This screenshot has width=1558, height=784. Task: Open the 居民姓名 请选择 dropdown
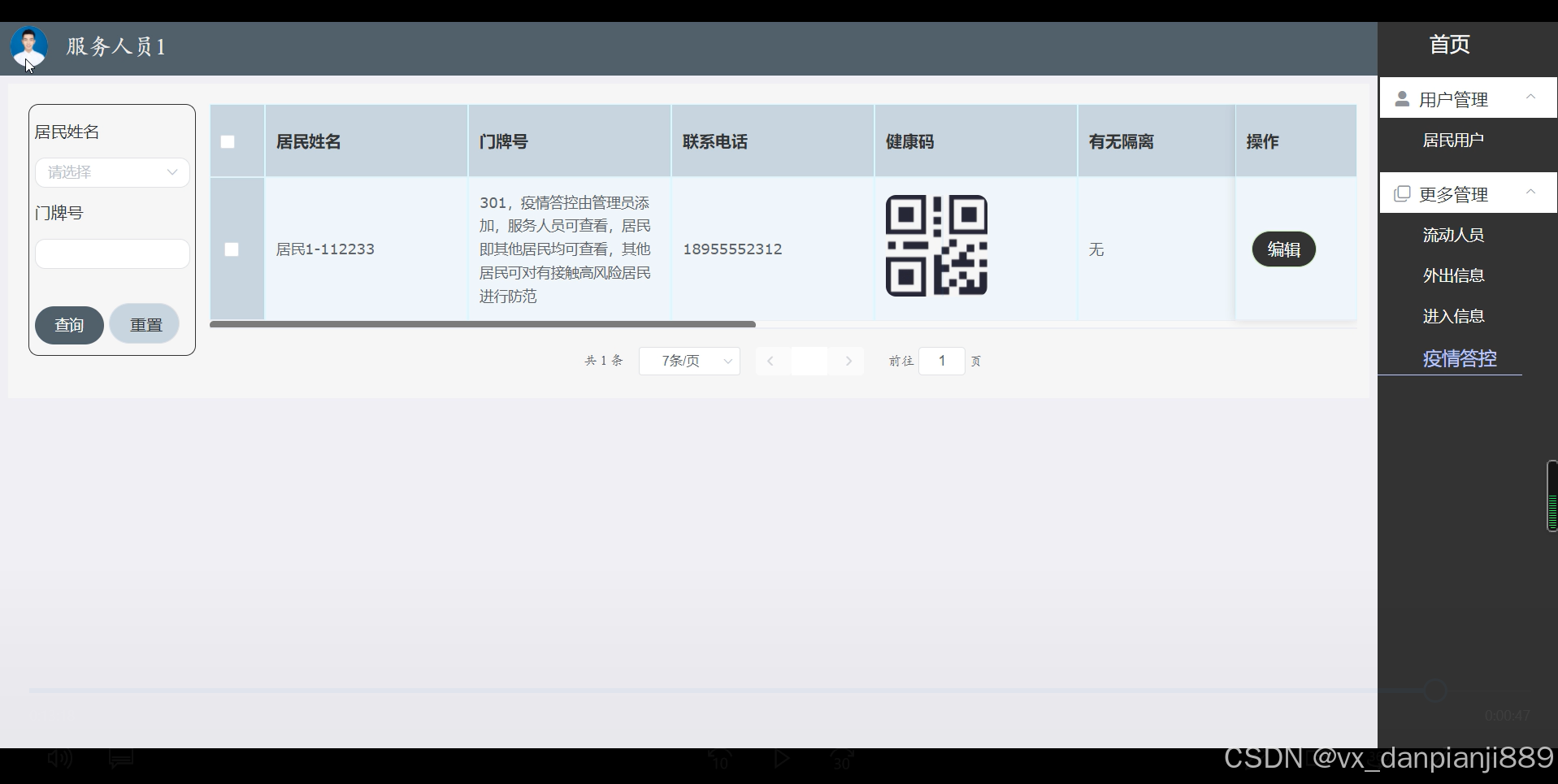(x=112, y=172)
